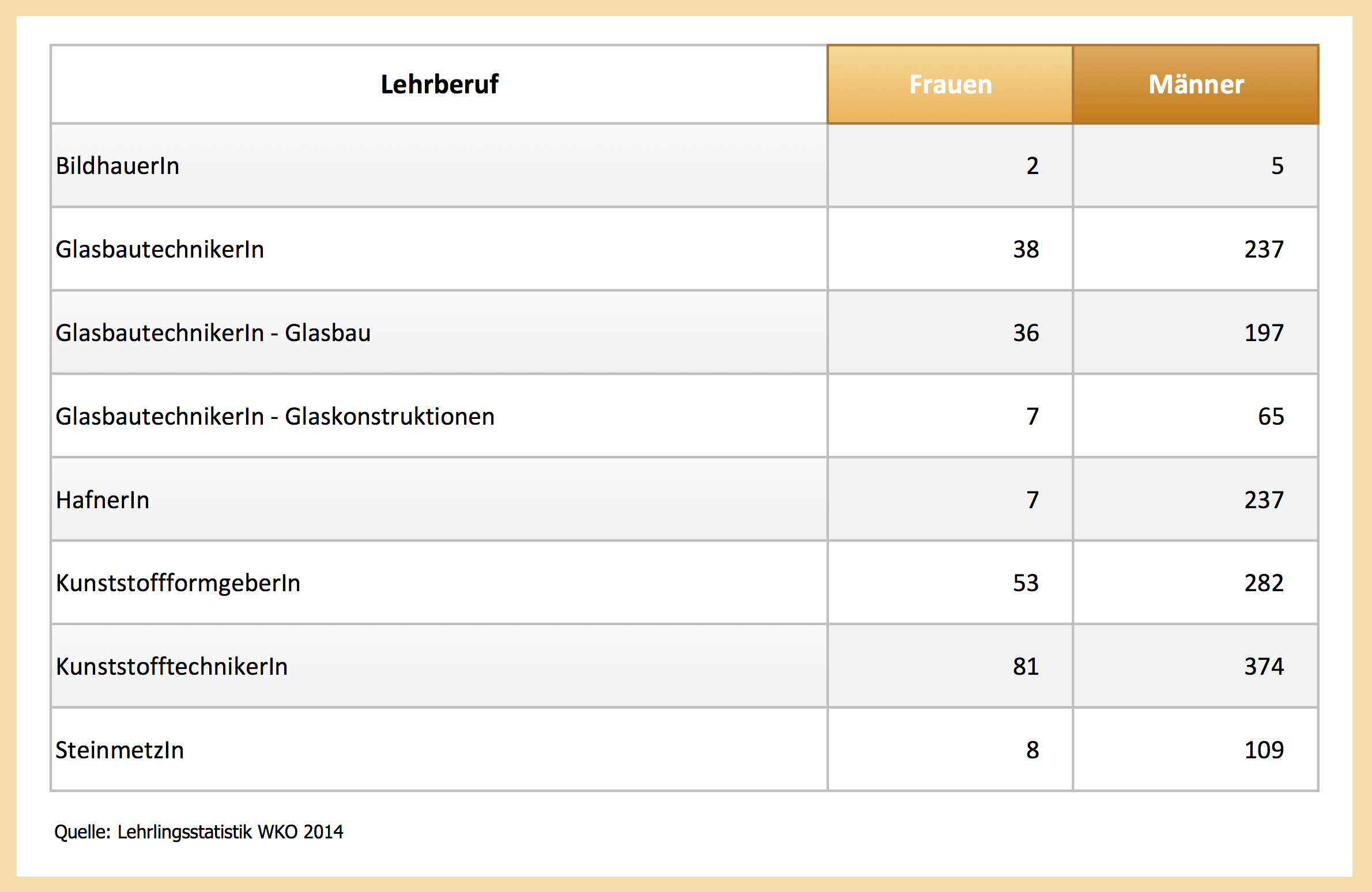
Task: Click the Männer value 109 for SteinmetzIn
Action: 1264,750
